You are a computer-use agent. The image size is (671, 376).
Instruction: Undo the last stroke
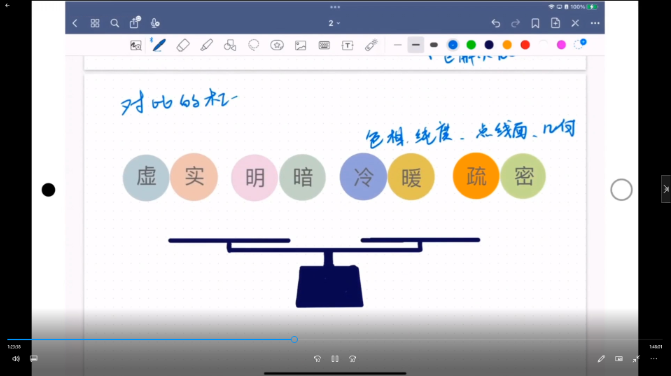(x=496, y=23)
